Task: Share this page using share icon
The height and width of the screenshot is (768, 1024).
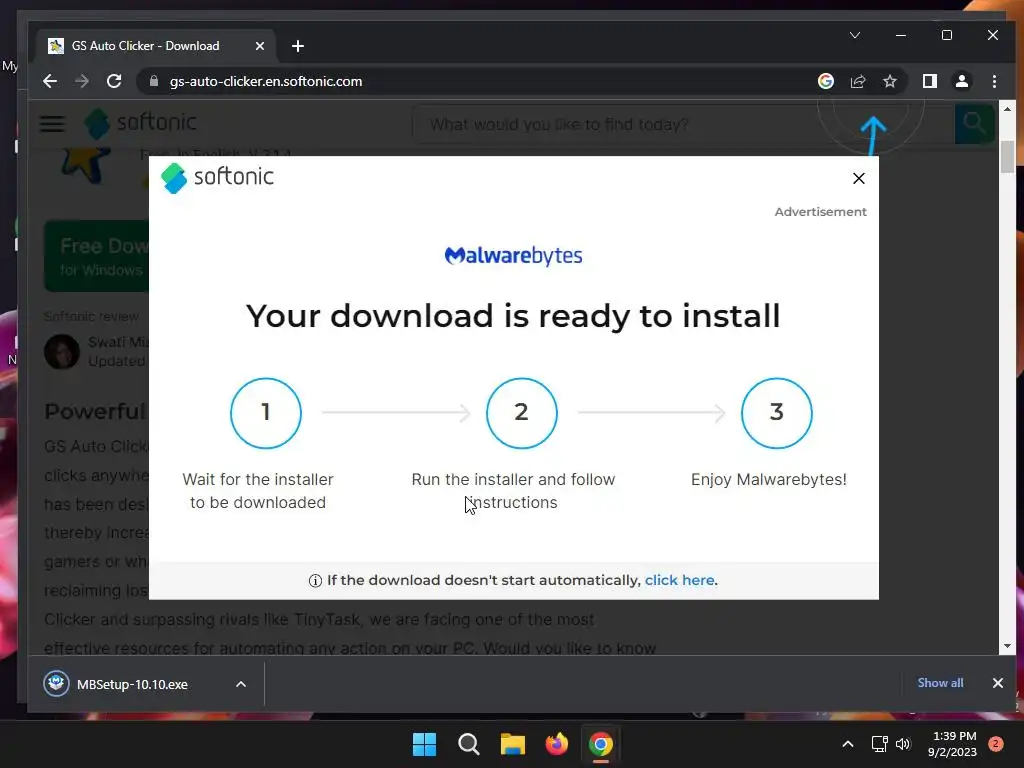Action: (x=857, y=81)
